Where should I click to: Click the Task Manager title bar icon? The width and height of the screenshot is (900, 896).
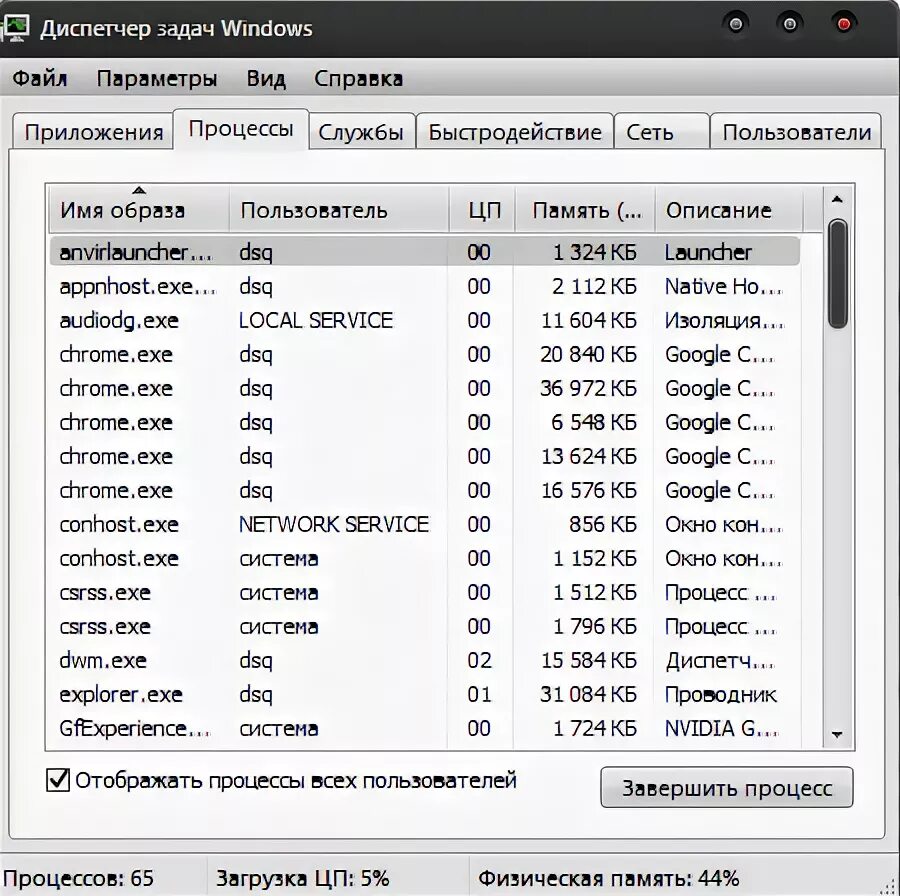pyautogui.click(x=15, y=28)
